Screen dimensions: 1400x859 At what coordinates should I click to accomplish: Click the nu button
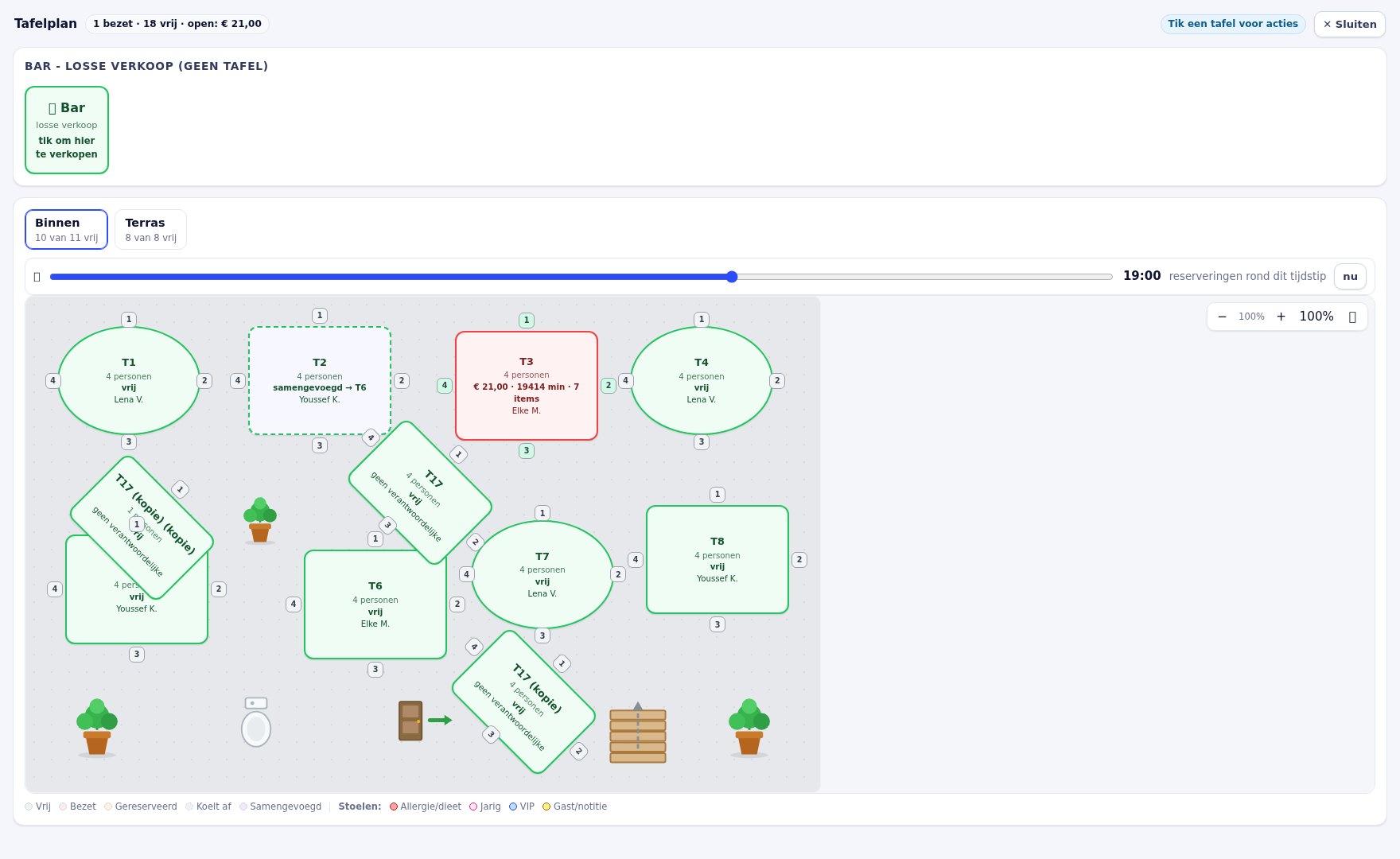point(1350,277)
